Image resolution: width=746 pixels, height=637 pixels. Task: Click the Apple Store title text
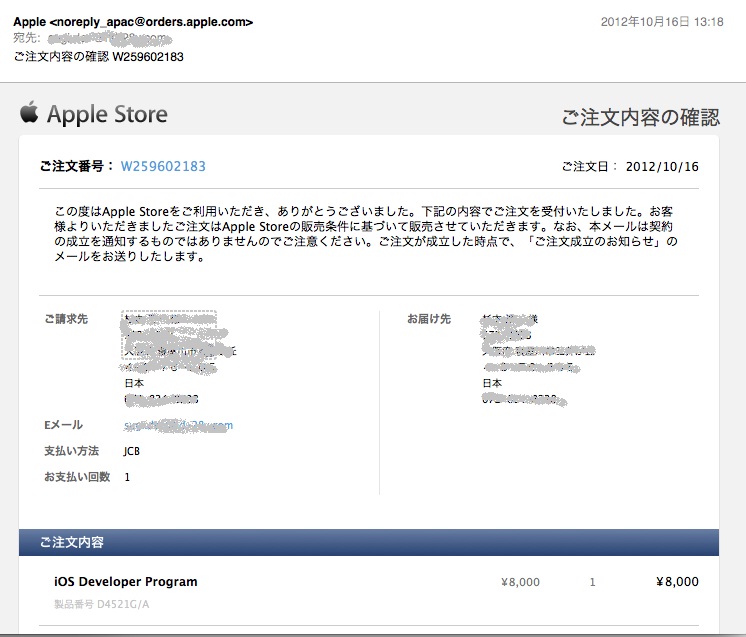pyautogui.click(x=107, y=114)
